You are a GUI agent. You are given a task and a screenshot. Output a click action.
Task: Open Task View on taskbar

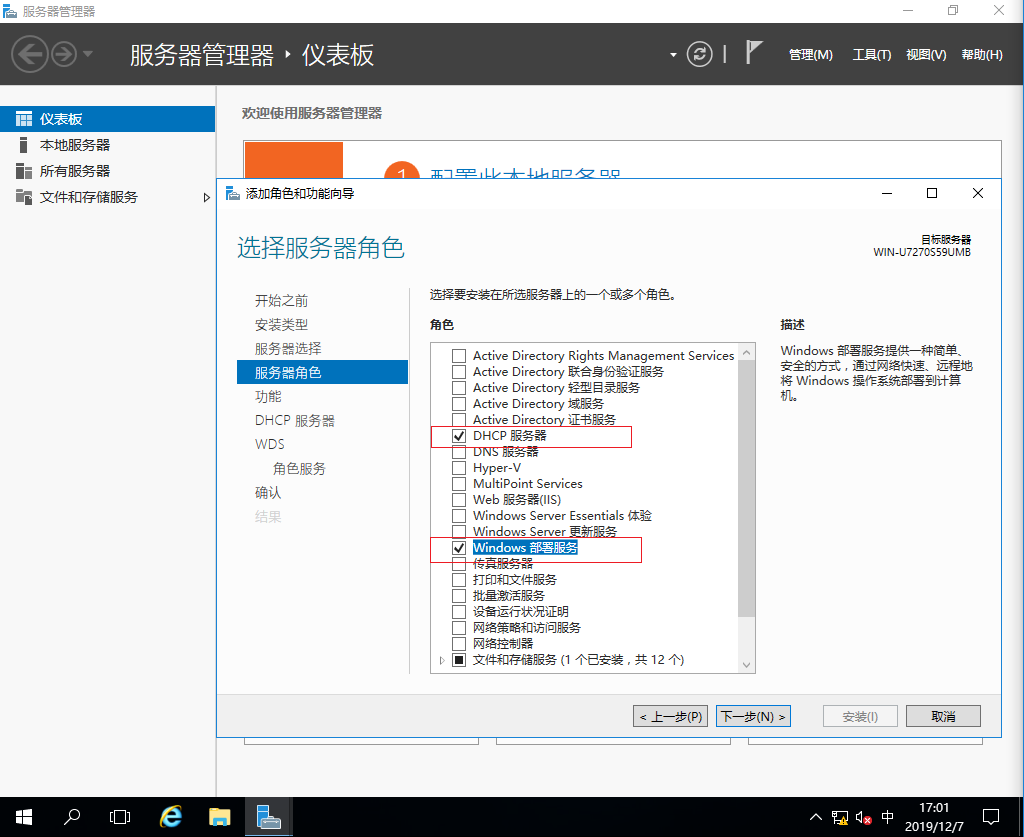pos(120,817)
